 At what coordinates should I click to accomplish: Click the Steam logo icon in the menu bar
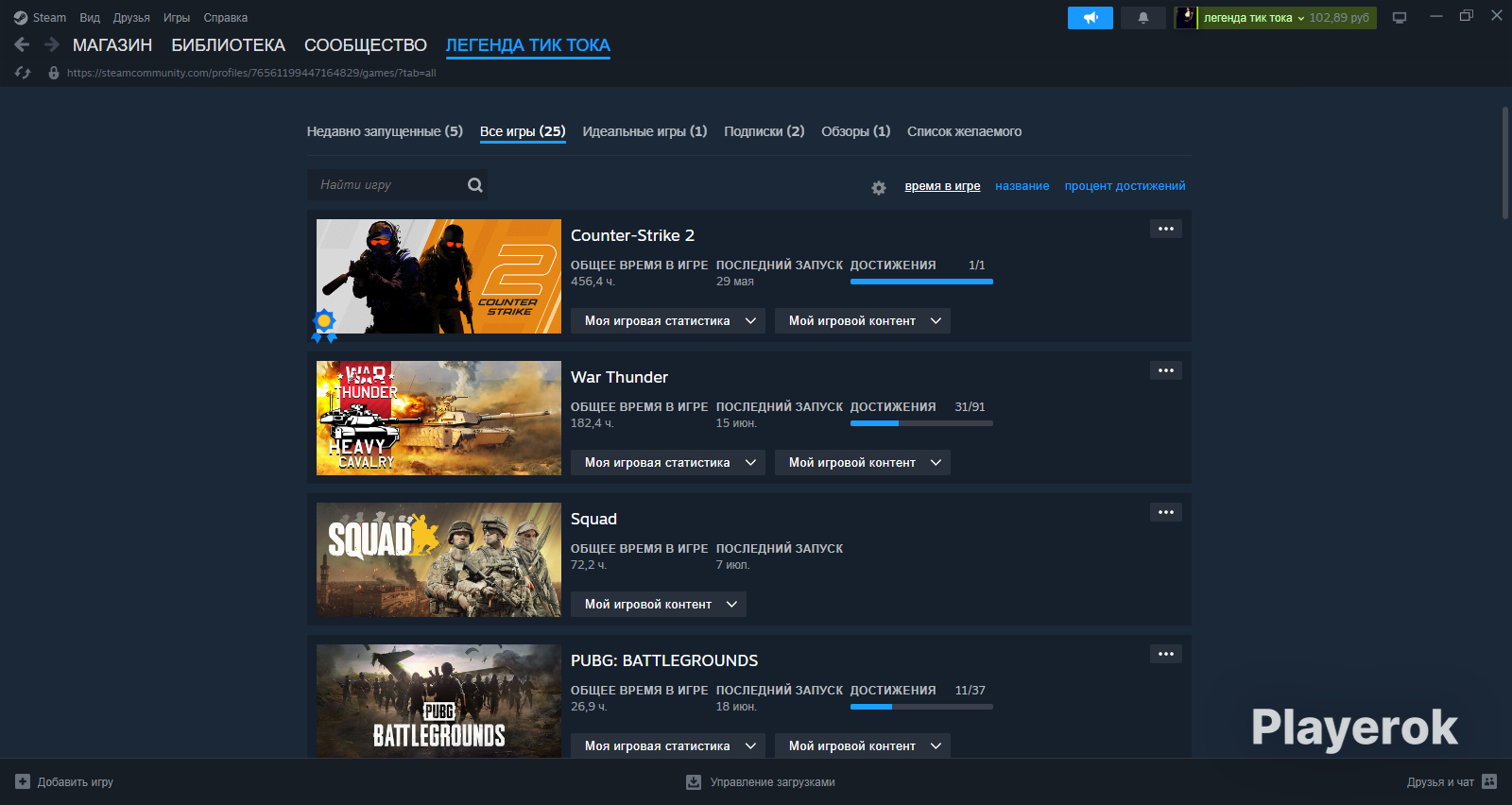pos(21,18)
